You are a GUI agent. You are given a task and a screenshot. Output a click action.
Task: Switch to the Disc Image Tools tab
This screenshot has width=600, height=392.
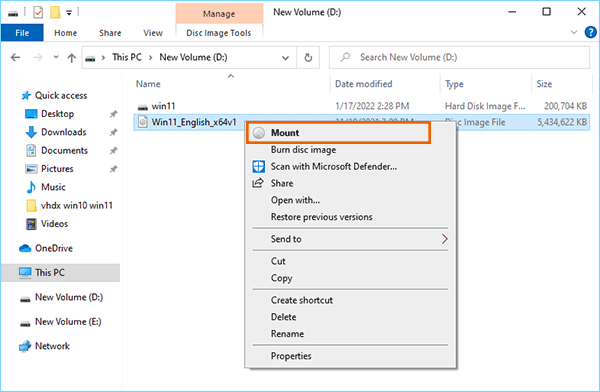click(x=218, y=33)
